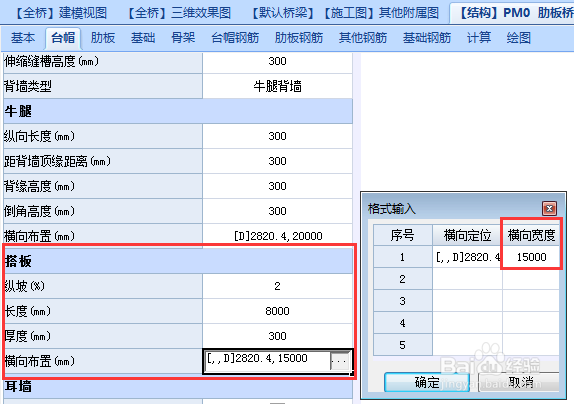This screenshot has width=574, height=404.
Task: Click 搭板 横向布置 text input
Action: pyautogui.click(x=267, y=361)
